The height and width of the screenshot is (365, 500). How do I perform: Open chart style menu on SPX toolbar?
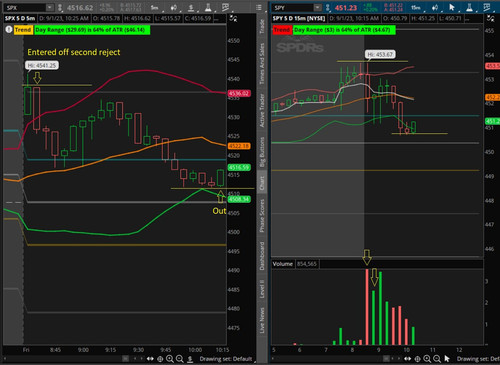[x=174, y=7]
